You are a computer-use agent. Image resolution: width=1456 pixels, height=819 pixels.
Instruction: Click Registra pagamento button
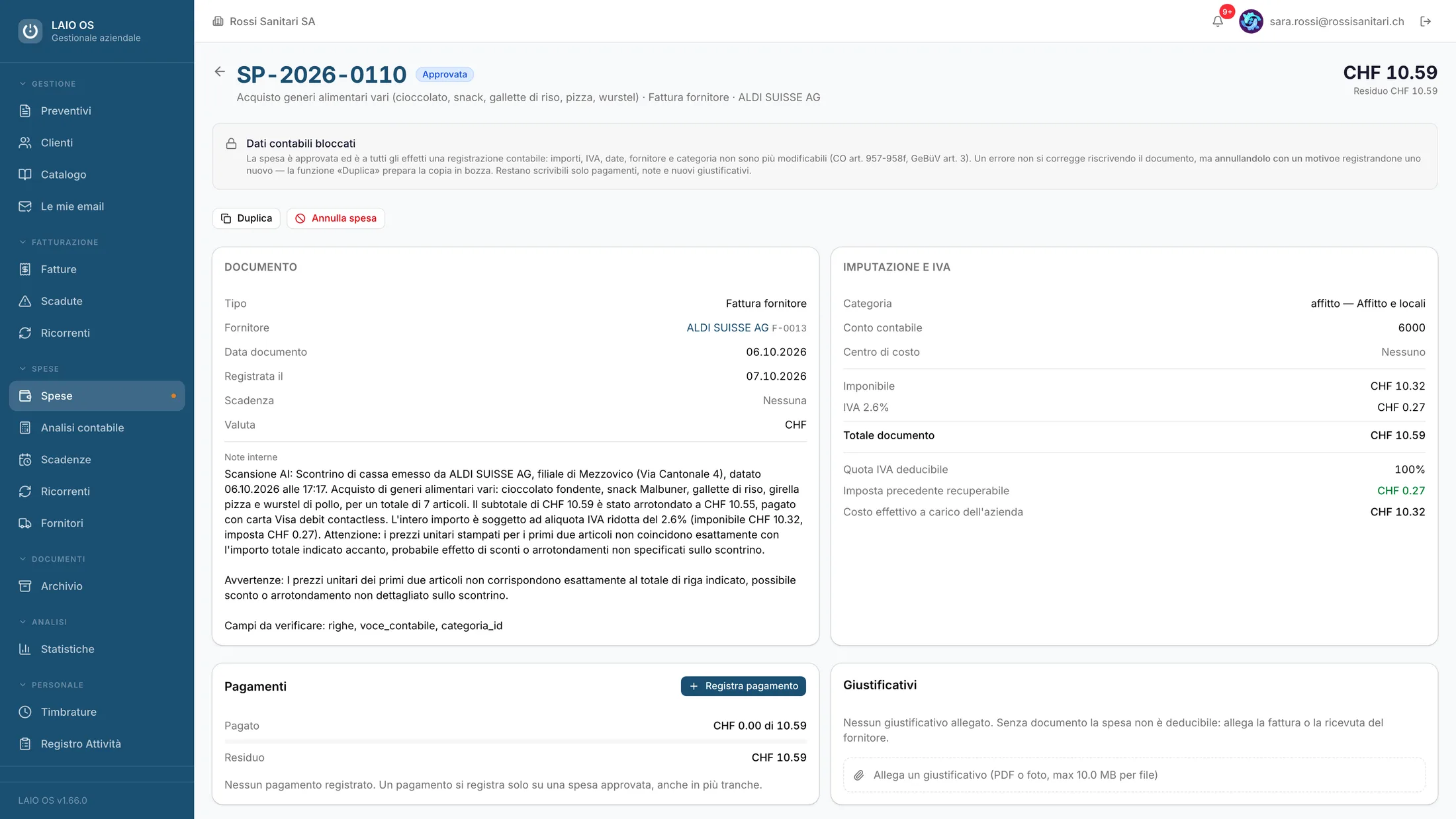(743, 686)
